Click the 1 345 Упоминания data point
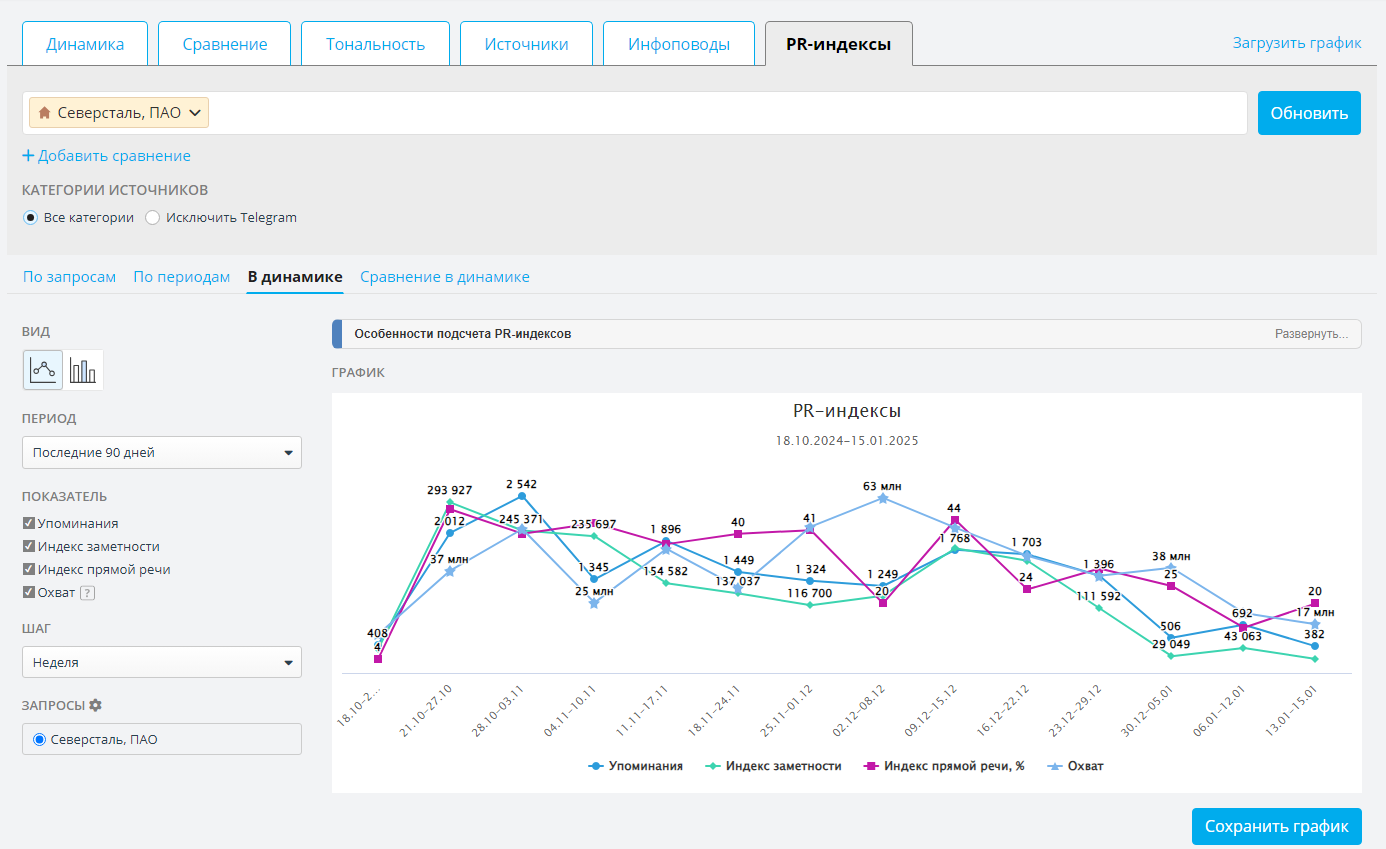This screenshot has height=849, width=1386. [x=594, y=578]
